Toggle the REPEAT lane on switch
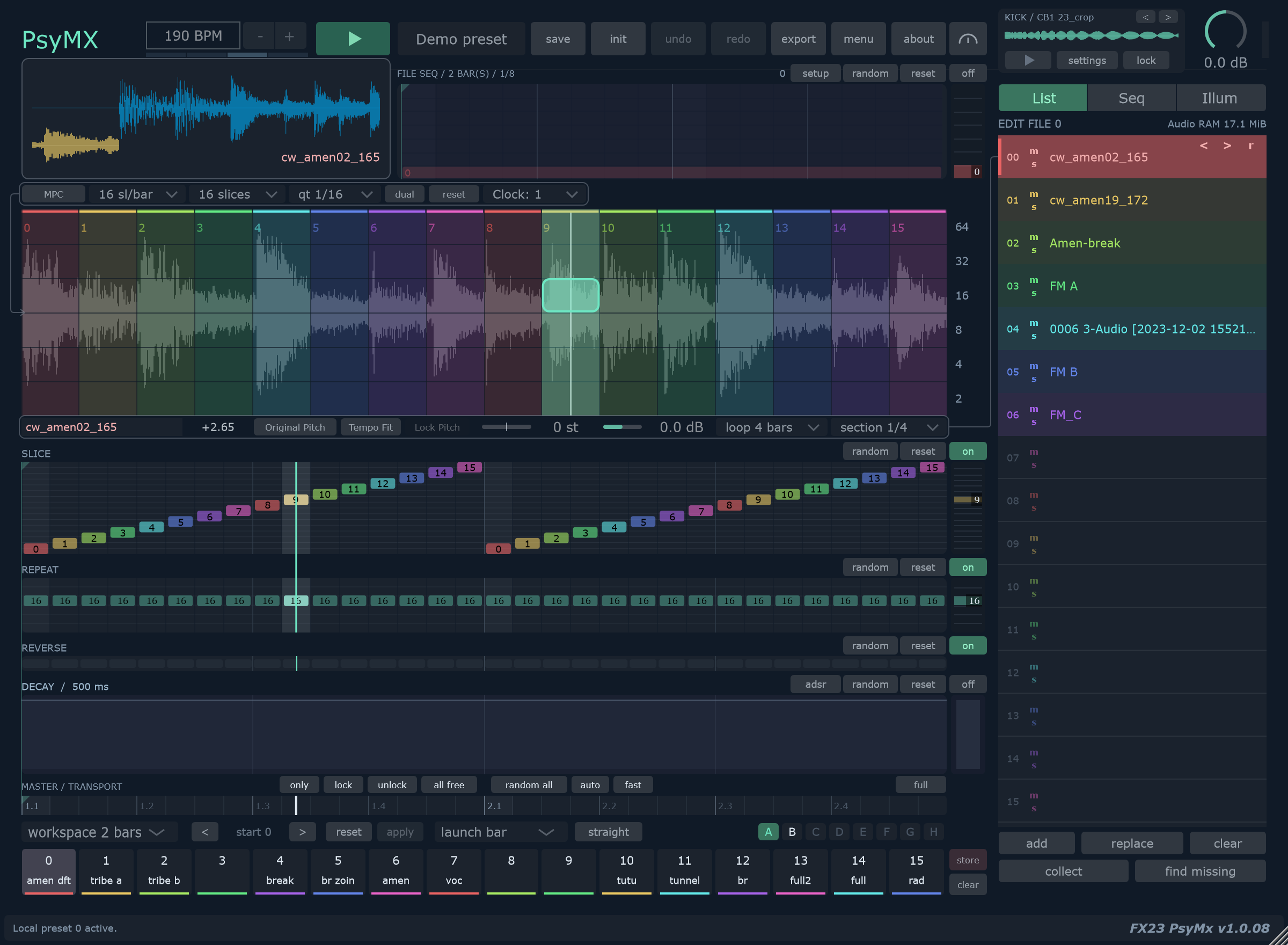 [967, 568]
